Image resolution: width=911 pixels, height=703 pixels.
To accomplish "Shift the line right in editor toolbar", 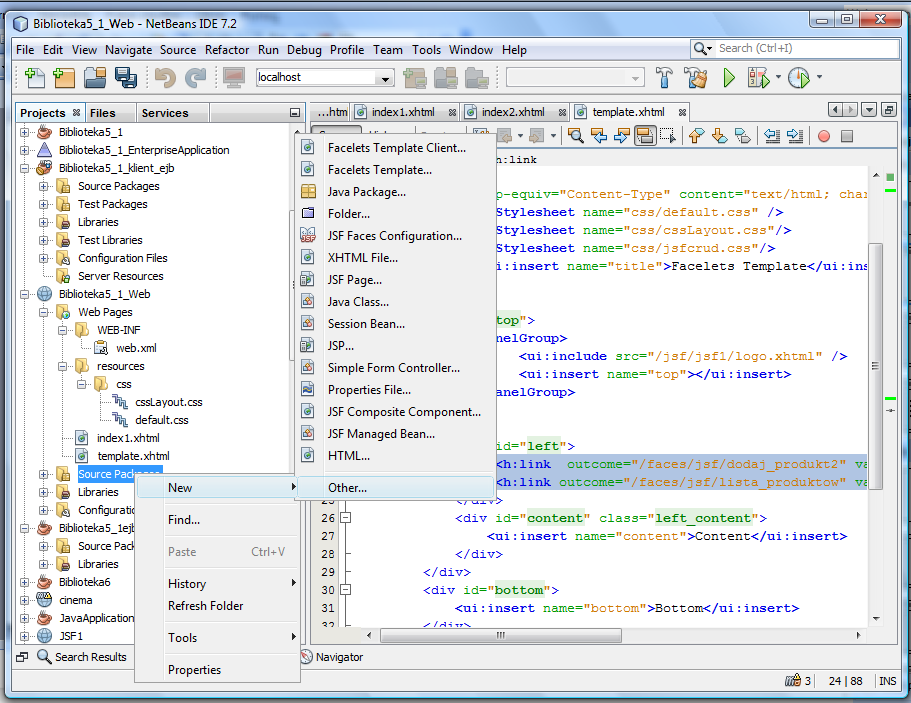I will point(794,136).
